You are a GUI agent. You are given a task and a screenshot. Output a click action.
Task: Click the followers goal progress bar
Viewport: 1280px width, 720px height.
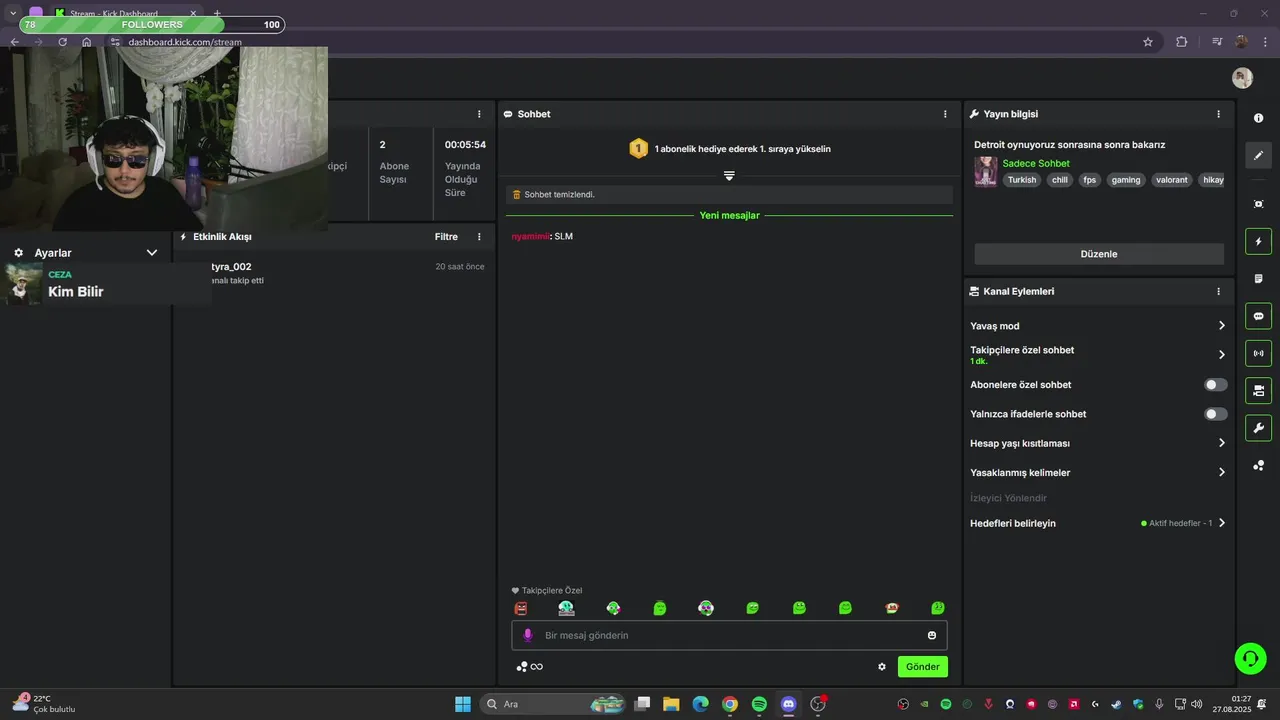click(151, 24)
